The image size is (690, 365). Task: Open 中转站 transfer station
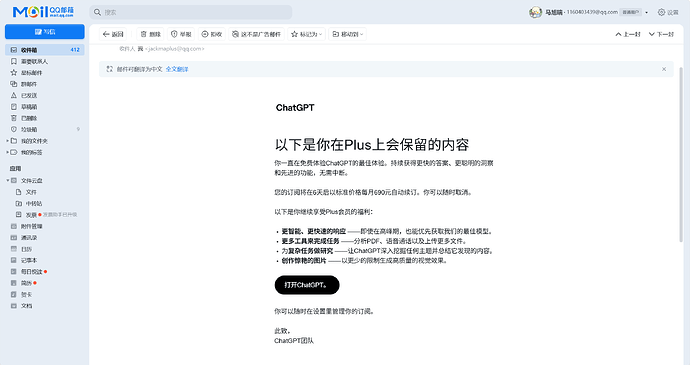33,203
